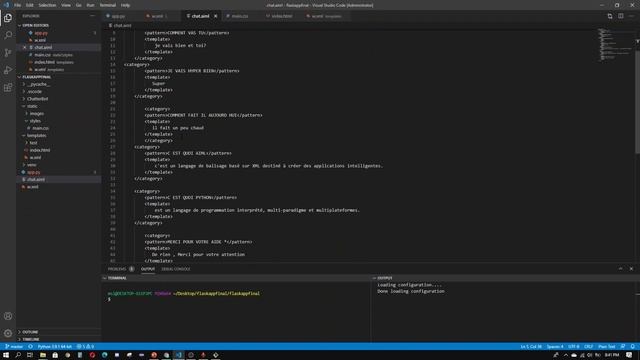The width and height of the screenshot is (640, 360).
Task: Open the Terminal menu
Action: tap(108, 5)
